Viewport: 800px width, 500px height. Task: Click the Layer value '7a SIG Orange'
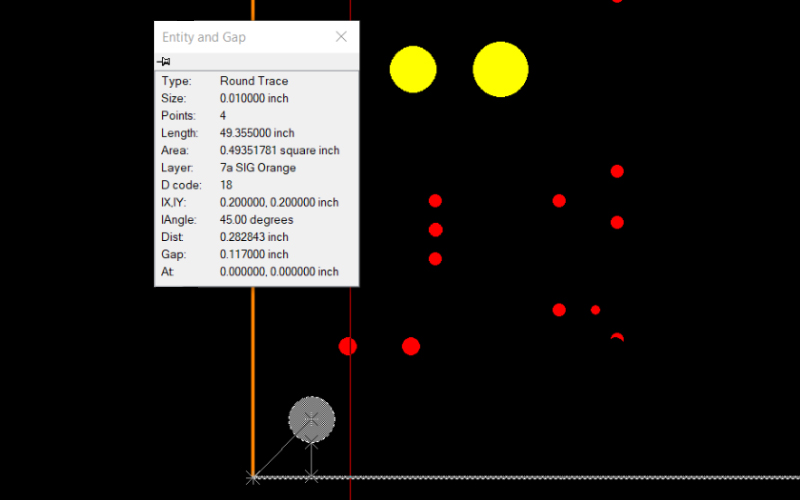click(258, 168)
